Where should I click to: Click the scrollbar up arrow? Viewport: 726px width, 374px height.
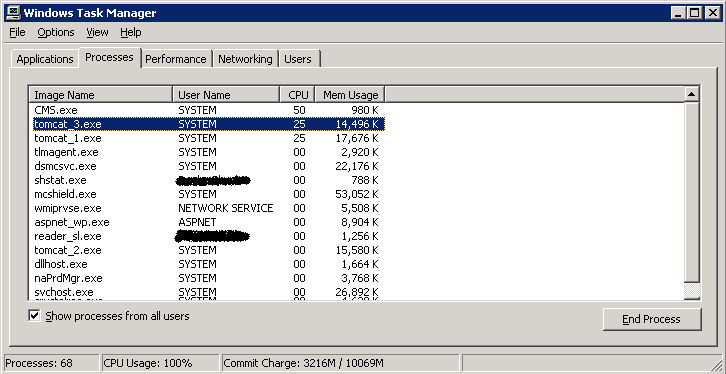point(692,94)
